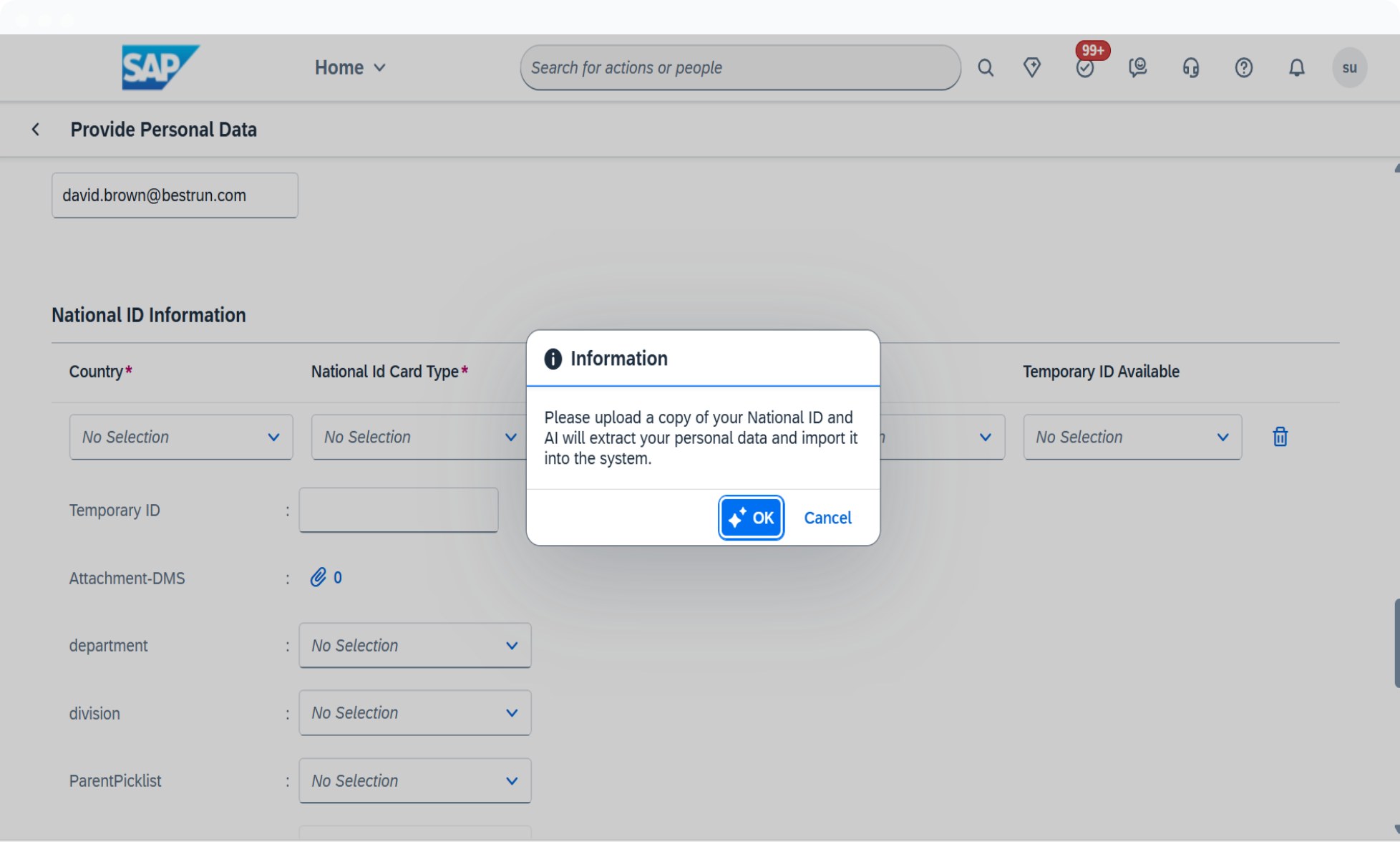The height and width of the screenshot is (842, 1400).
Task: Open the chat assistant speech bubble icon
Action: (1137, 67)
